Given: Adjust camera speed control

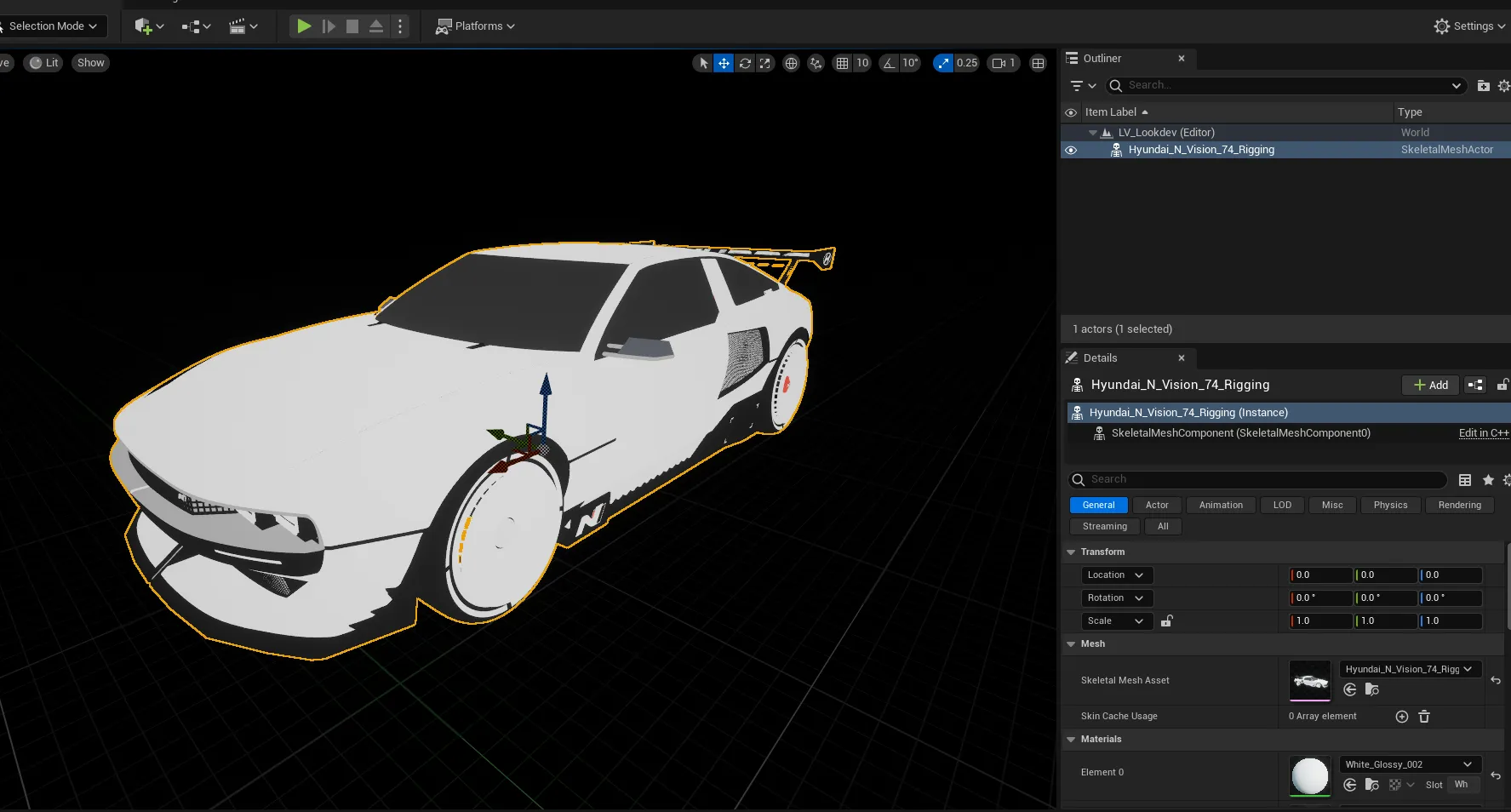Looking at the screenshot, I should pyautogui.click(x=1004, y=63).
